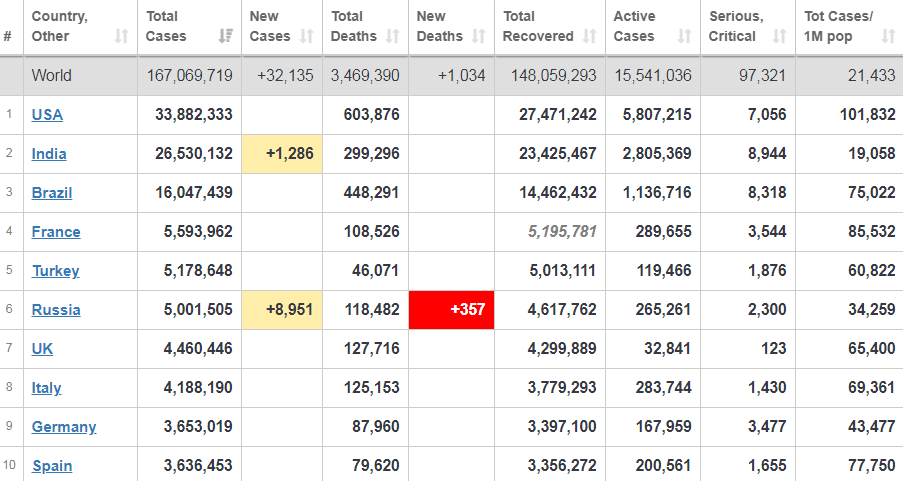This screenshot has height=481, width=903.
Task: Sort by Serious, Critical column arrows
Action: [779, 36]
